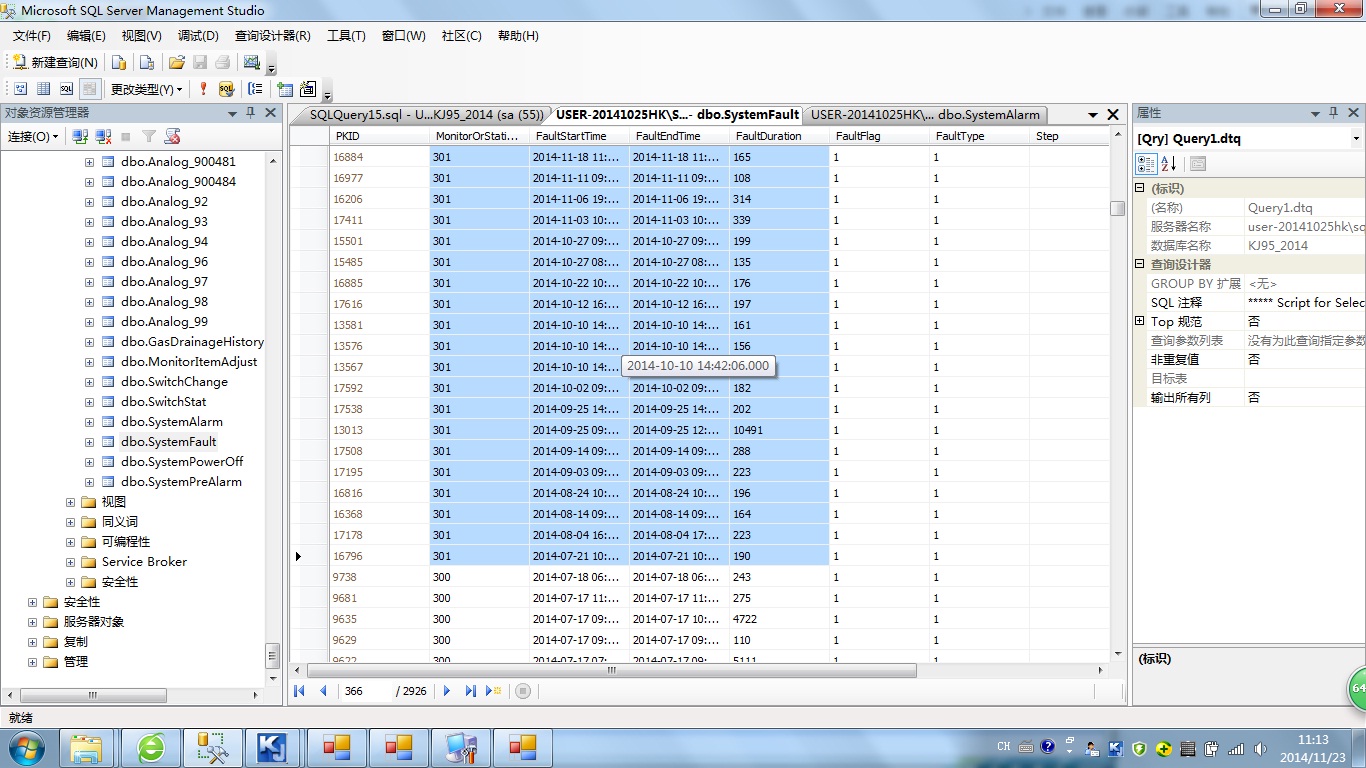
Task: Click the disconnect server icon in Object Explorer
Action: [103, 136]
